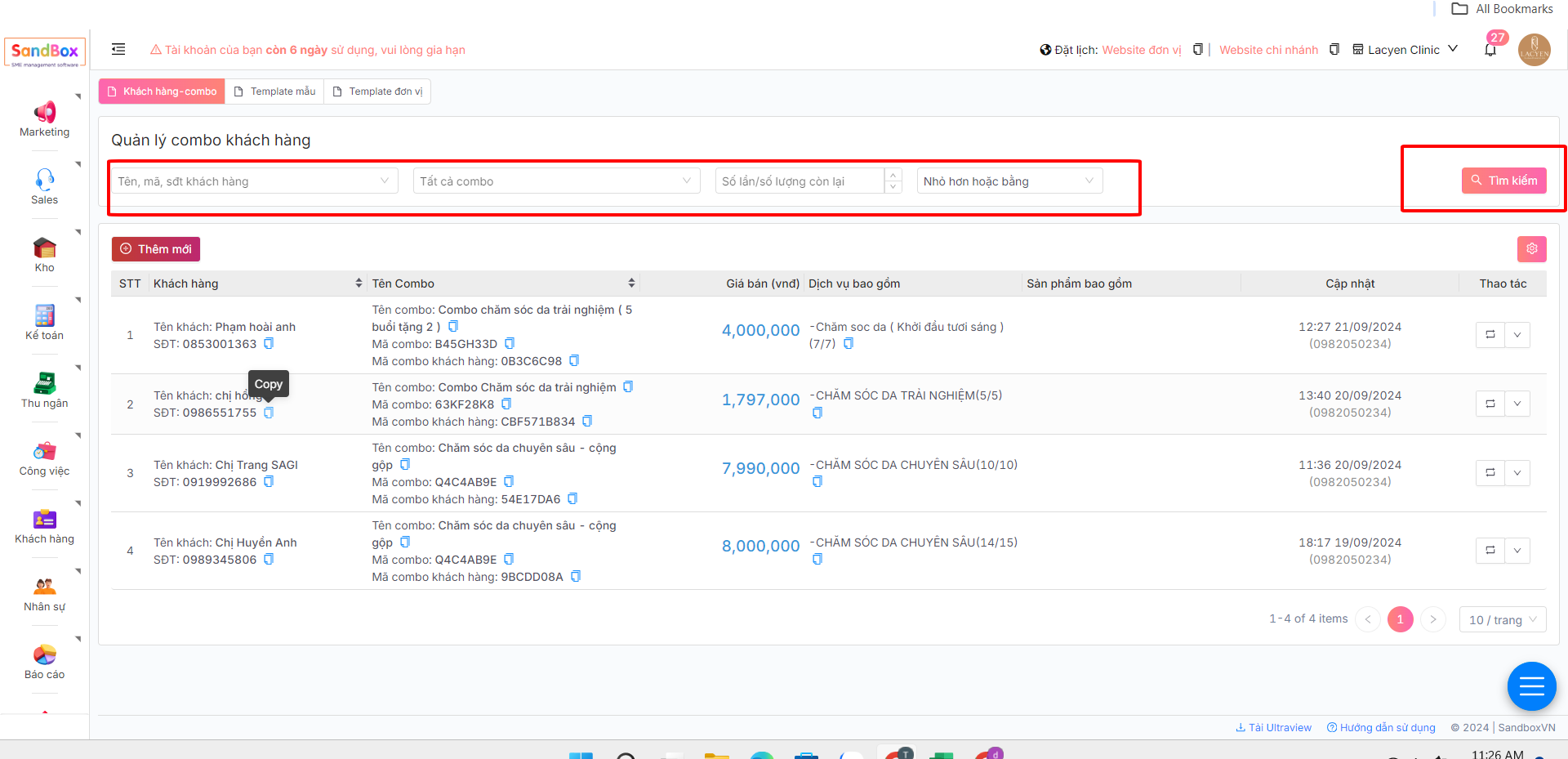Copy phone number 0853001363
The image size is (1568, 759).
269,344
